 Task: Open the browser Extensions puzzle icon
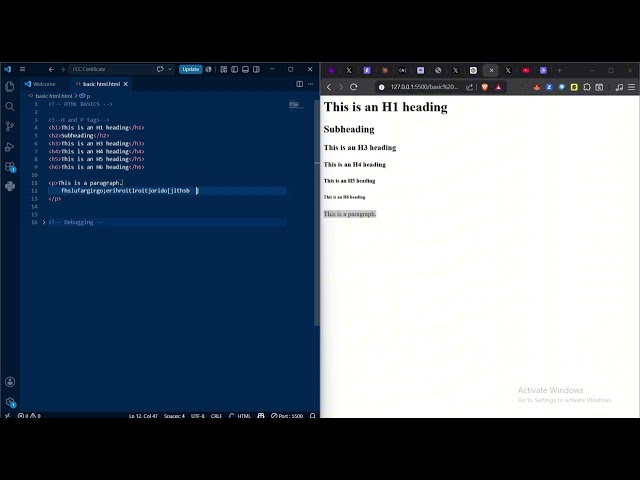(x=587, y=87)
